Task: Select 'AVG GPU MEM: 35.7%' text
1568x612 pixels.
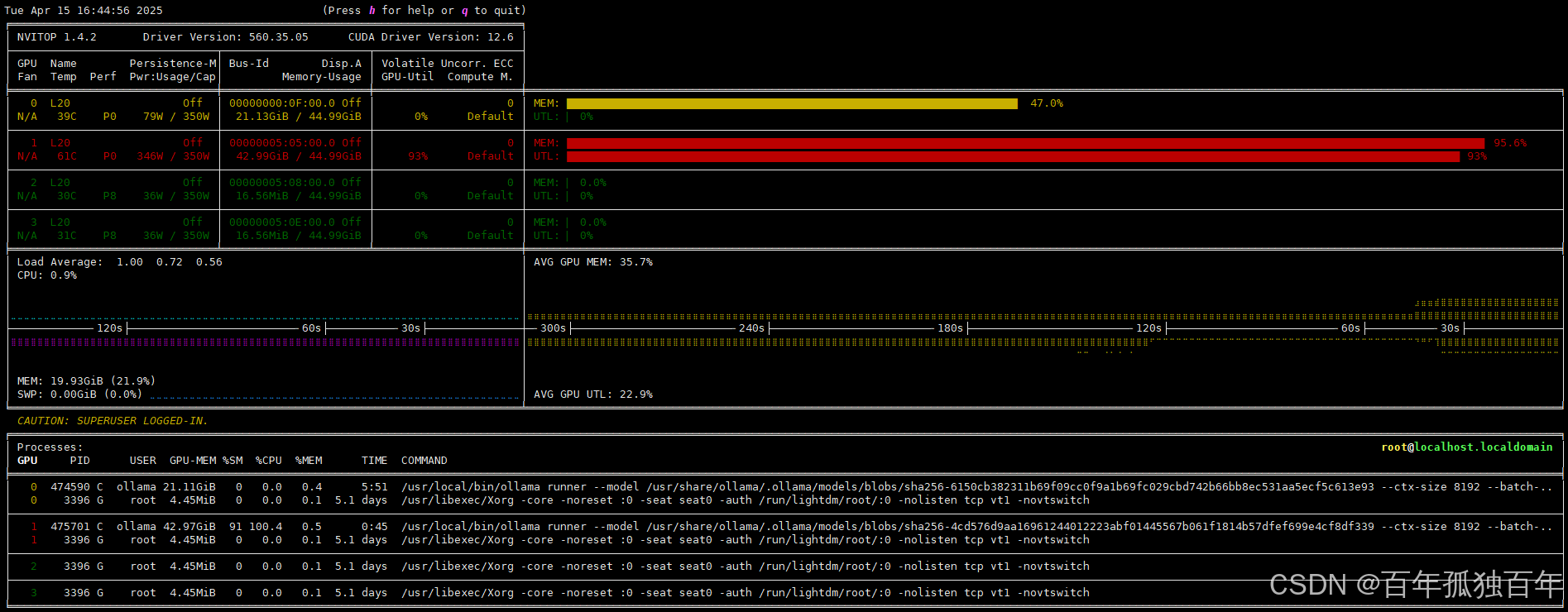Action: (593, 262)
